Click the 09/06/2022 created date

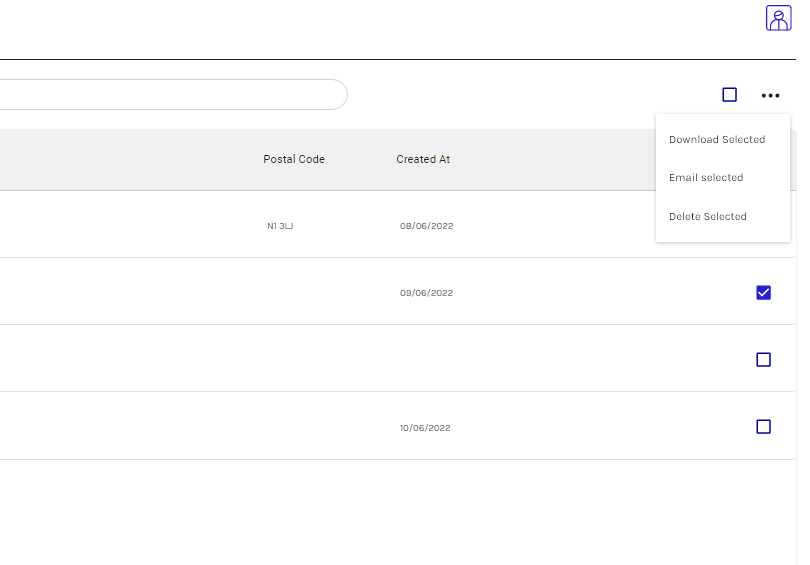(x=426, y=293)
